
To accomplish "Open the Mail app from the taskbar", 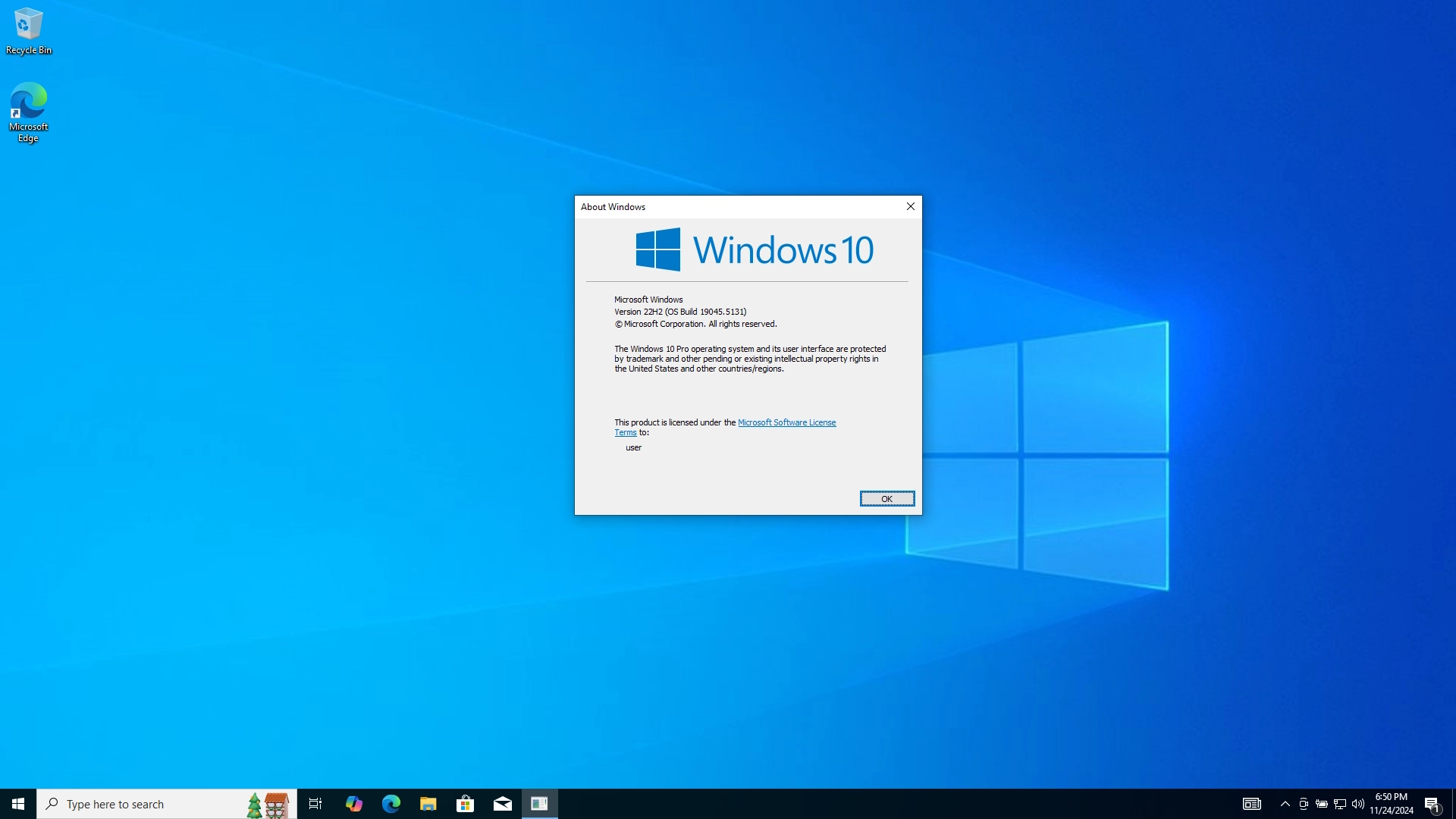I will click(x=502, y=804).
